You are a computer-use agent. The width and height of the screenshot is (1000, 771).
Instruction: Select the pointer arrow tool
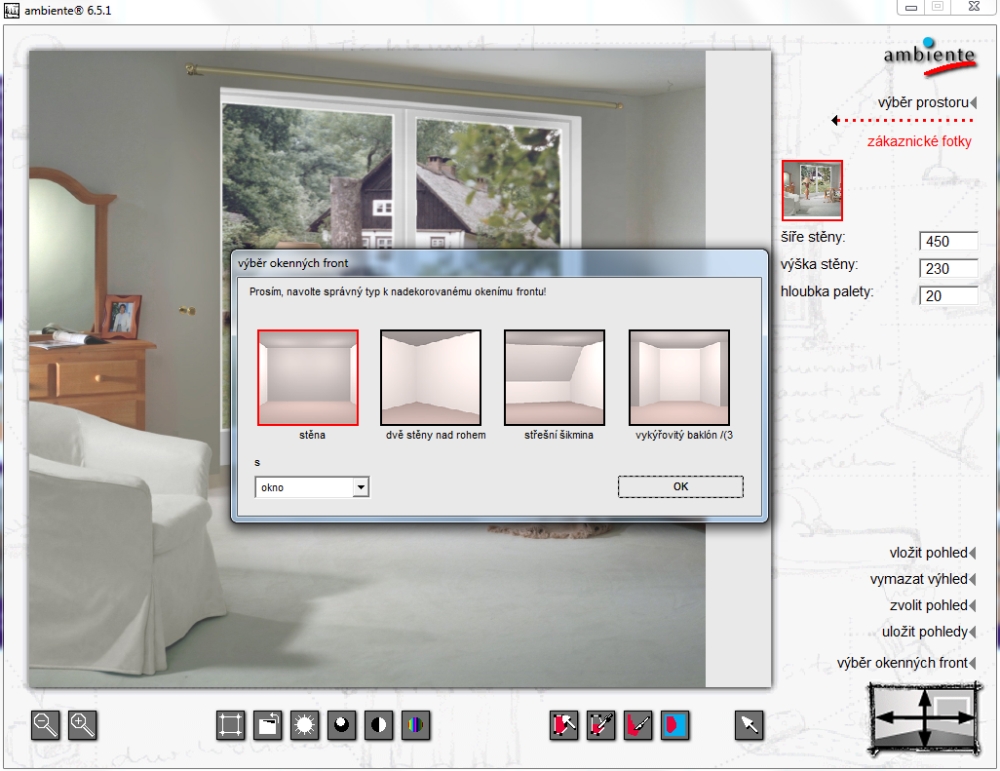[x=749, y=725]
